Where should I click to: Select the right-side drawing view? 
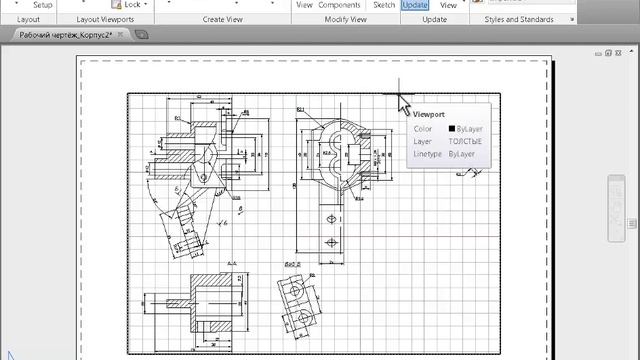343,184
